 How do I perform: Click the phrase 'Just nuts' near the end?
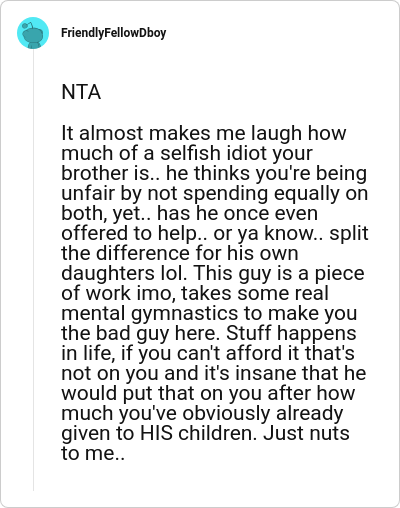(x=306, y=433)
